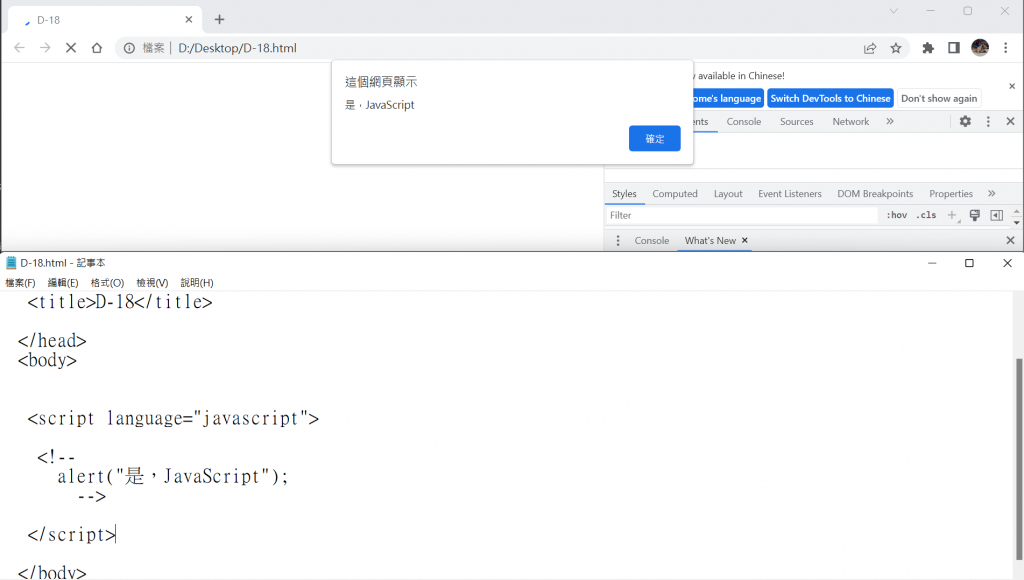
Task: Select the Styles sidebar tab
Action: 624,193
